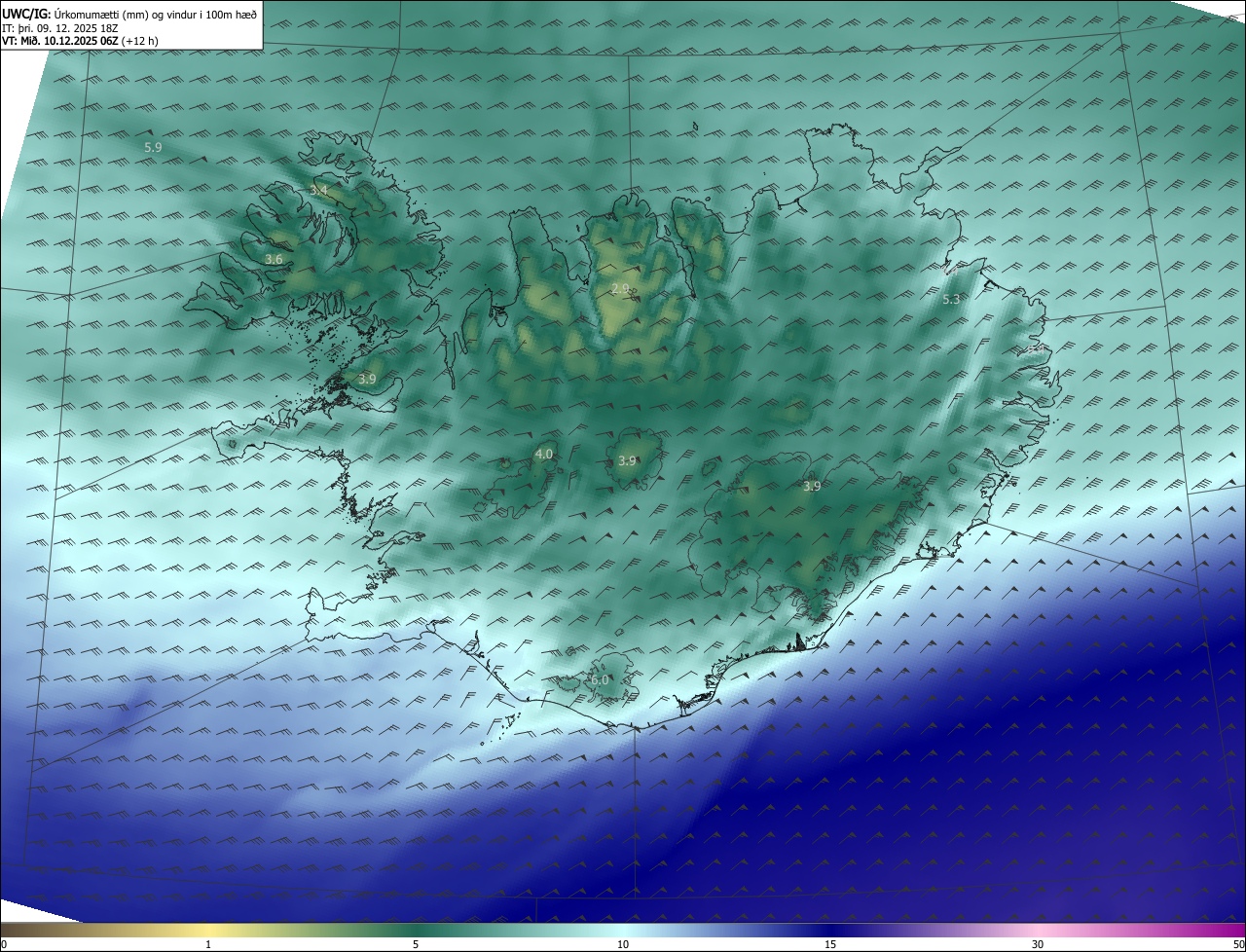Click the 3.4 value label in the Westfjords
This screenshot has width=1246, height=952.
click(319, 190)
